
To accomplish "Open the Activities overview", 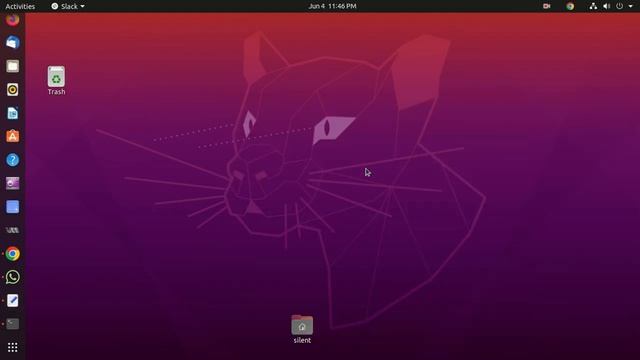I will [20, 6].
